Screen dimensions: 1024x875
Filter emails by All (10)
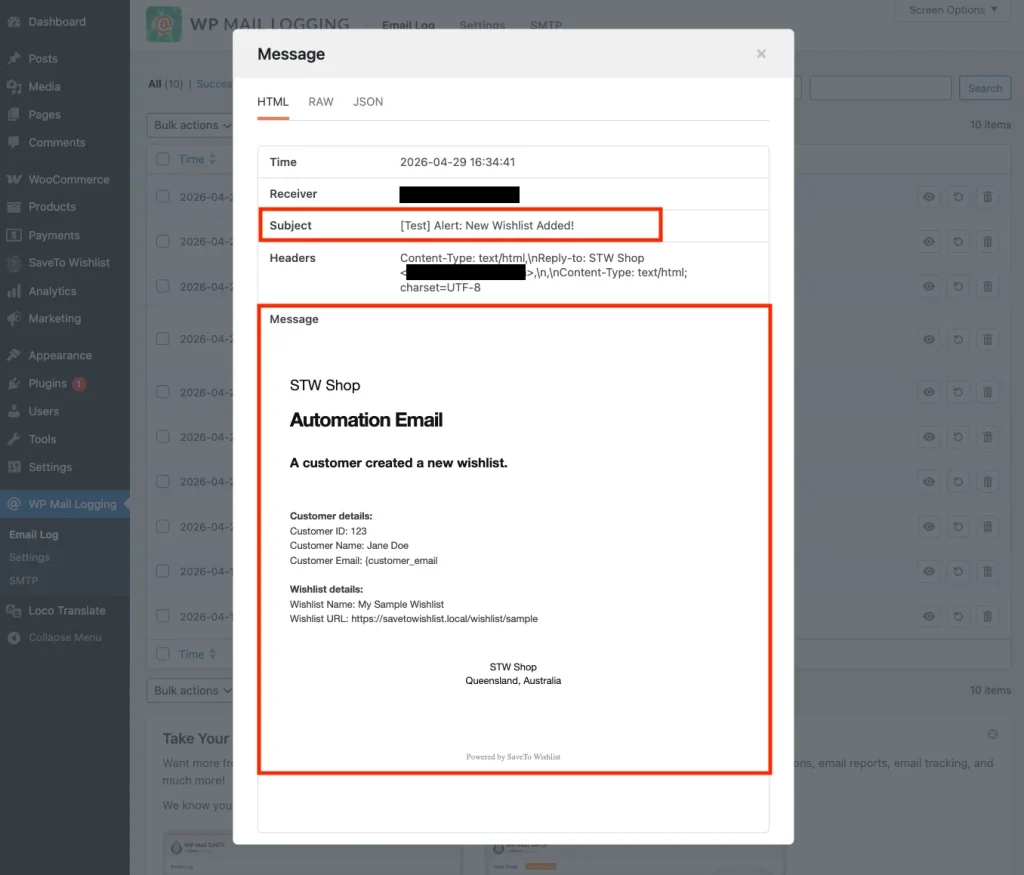[x=165, y=84]
